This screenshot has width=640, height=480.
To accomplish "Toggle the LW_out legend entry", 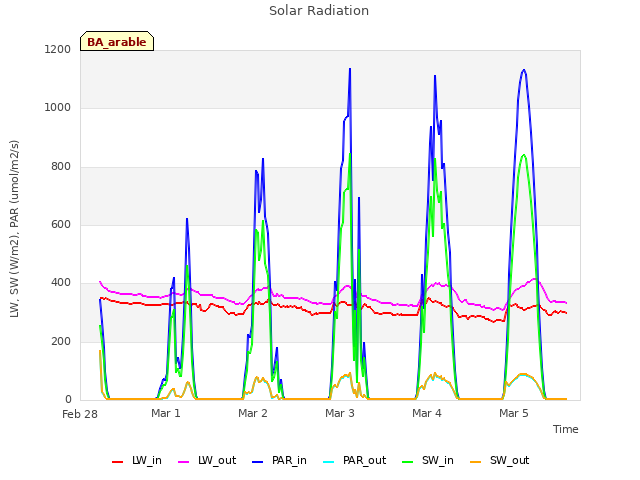I will [x=207, y=460].
